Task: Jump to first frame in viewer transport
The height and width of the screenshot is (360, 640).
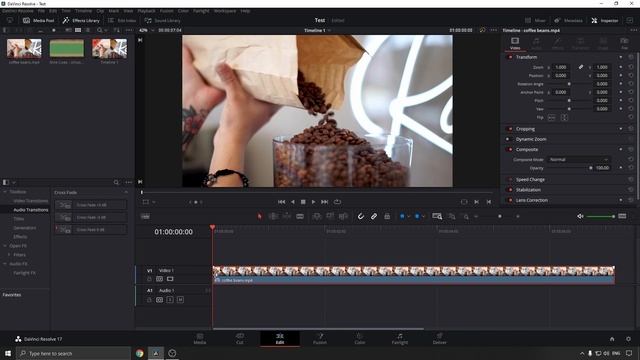Action: click(x=282, y=202)
